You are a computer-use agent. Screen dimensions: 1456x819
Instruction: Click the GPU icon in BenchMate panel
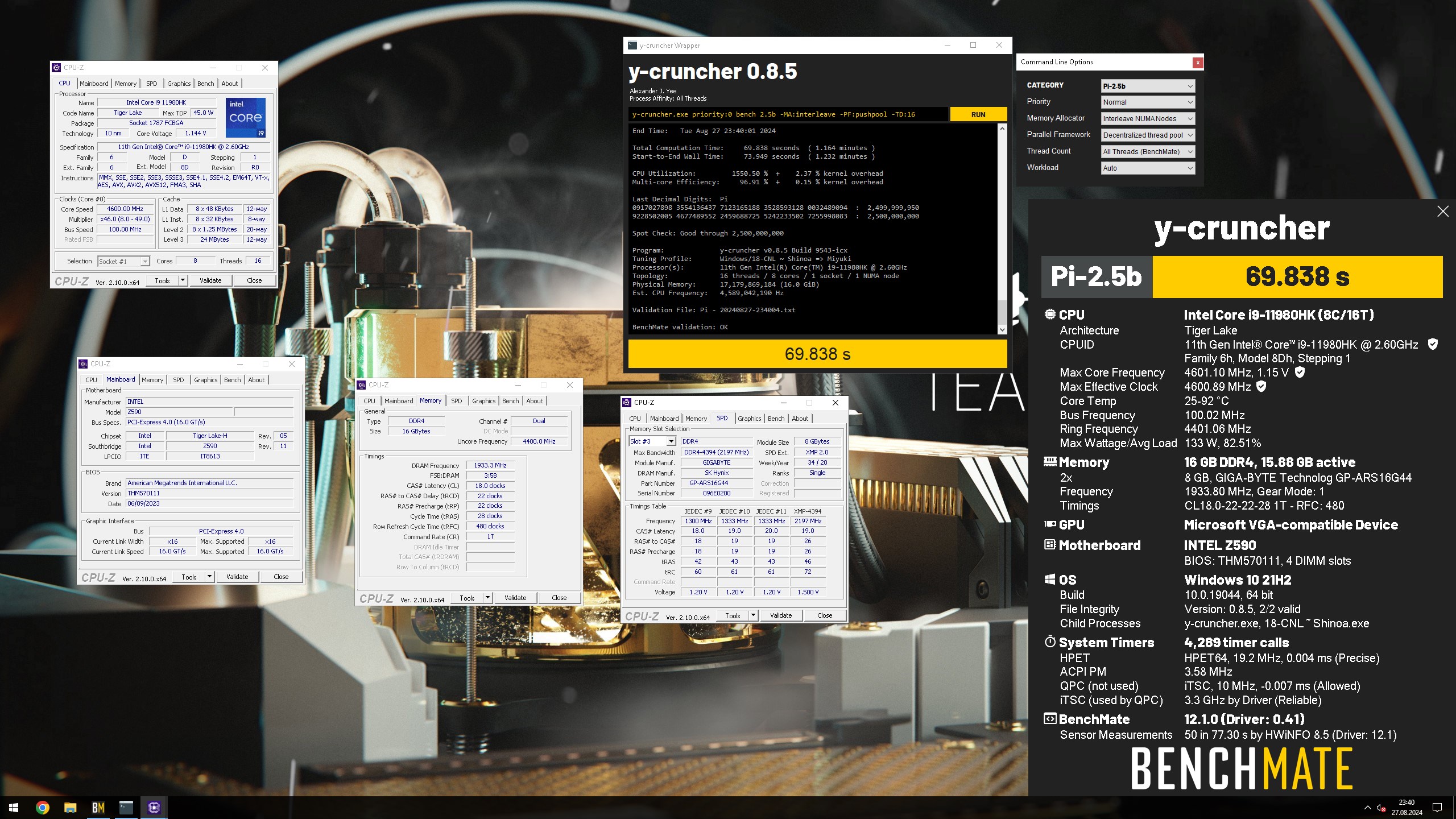1050,524
